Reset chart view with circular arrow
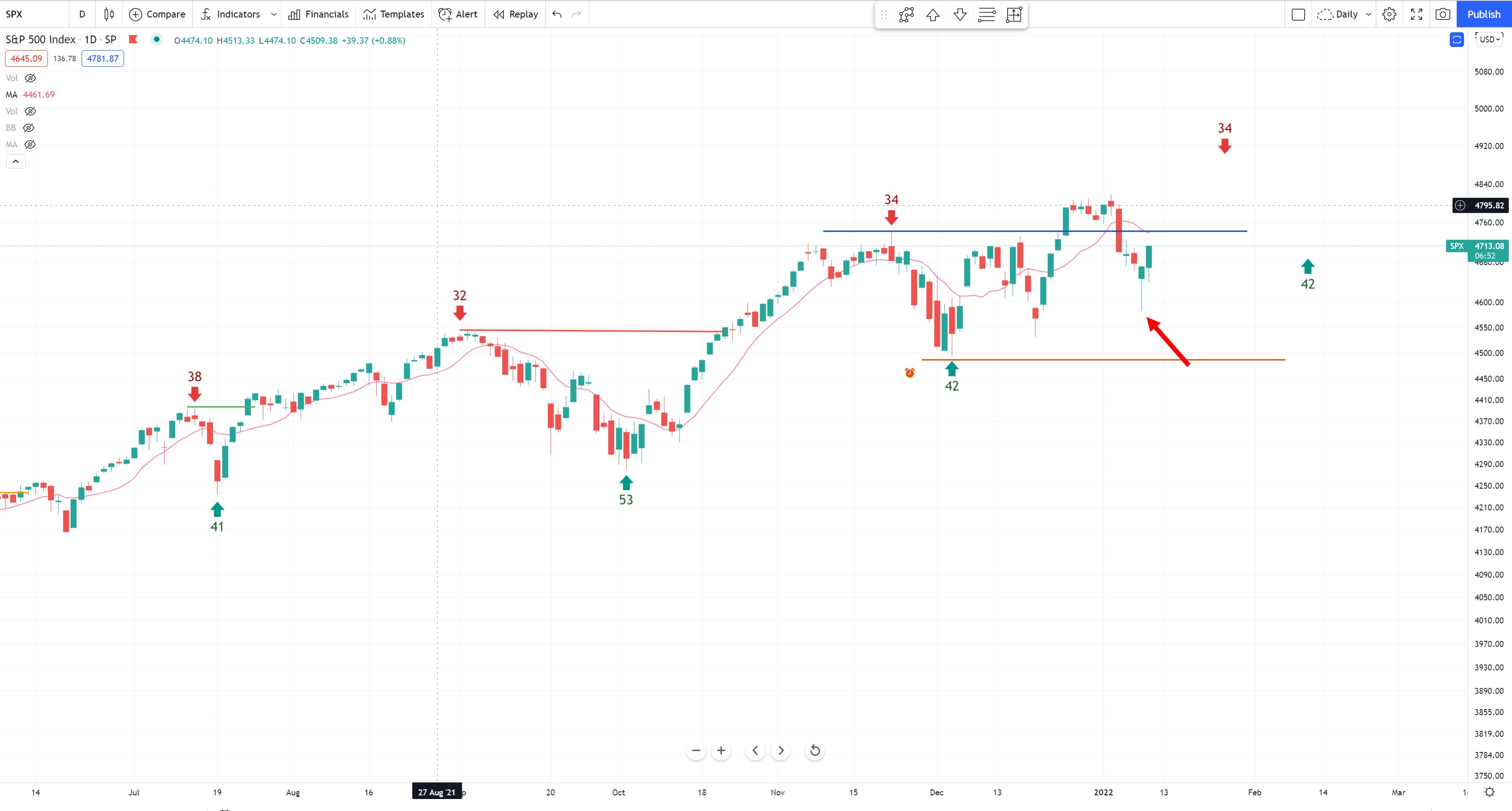Screen dimensions: 1512x811 pyautogui.click(x=815, y=750)
